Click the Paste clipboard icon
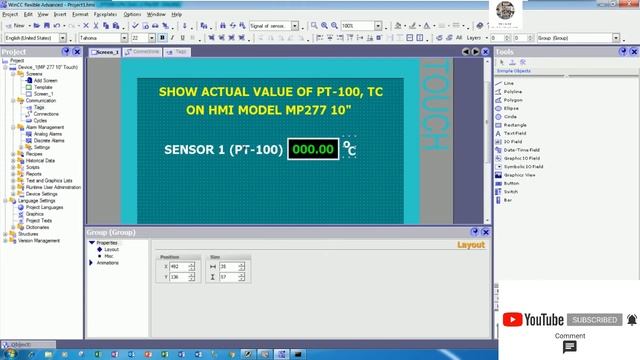This screenshot has width=640, height=360. point(116,26)
